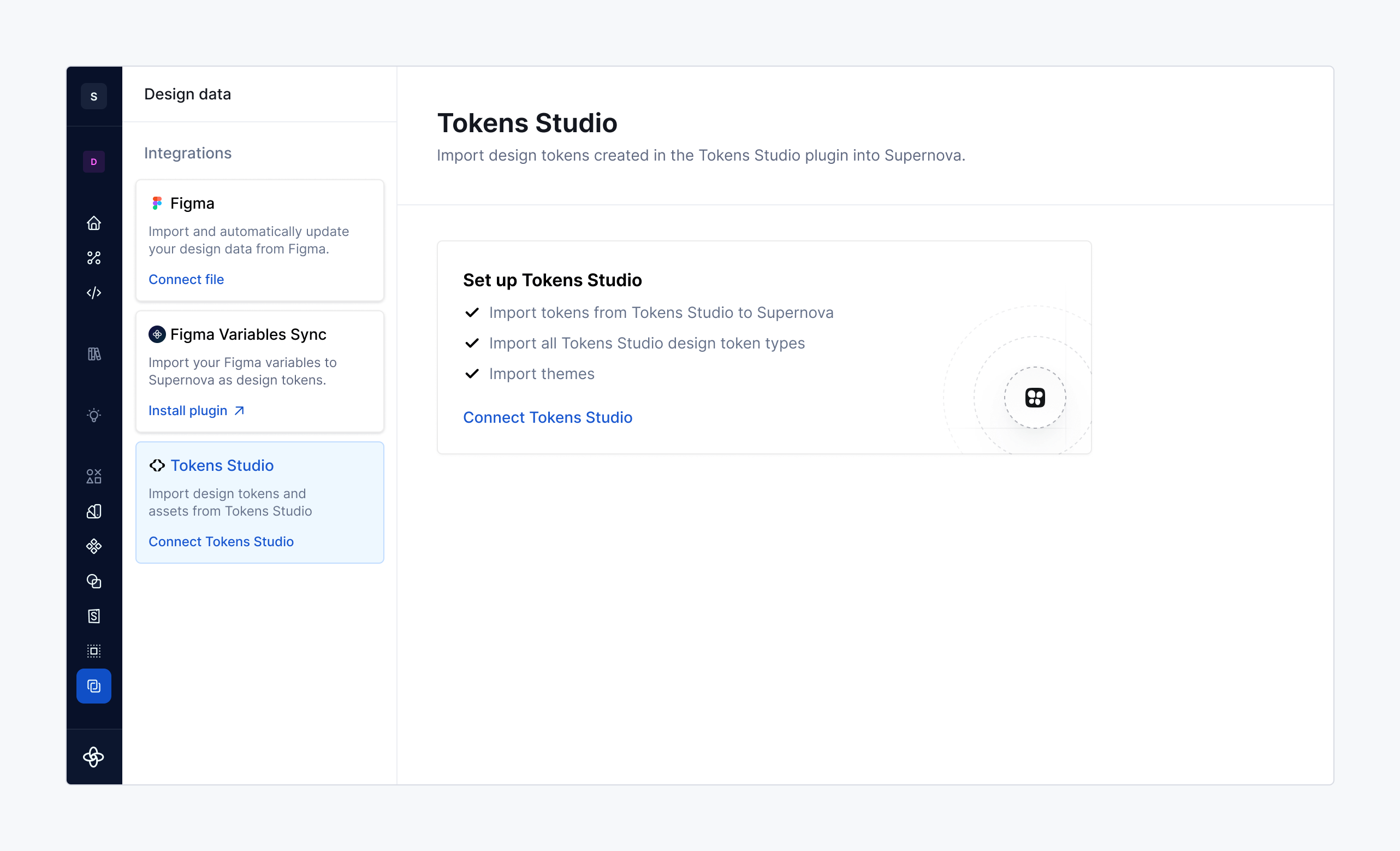
Task: Click the Tokens Studio logo in dashed circle
Action: point(1035,398)
